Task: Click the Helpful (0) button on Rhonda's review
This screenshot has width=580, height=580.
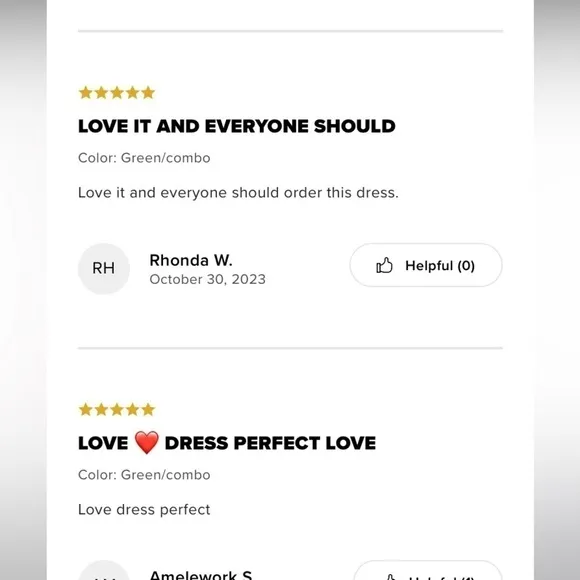Action: pyautogui.click(x=426, y=265)
